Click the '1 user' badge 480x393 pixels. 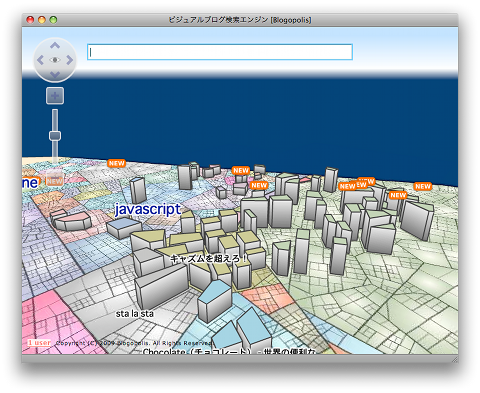[39, 343]
